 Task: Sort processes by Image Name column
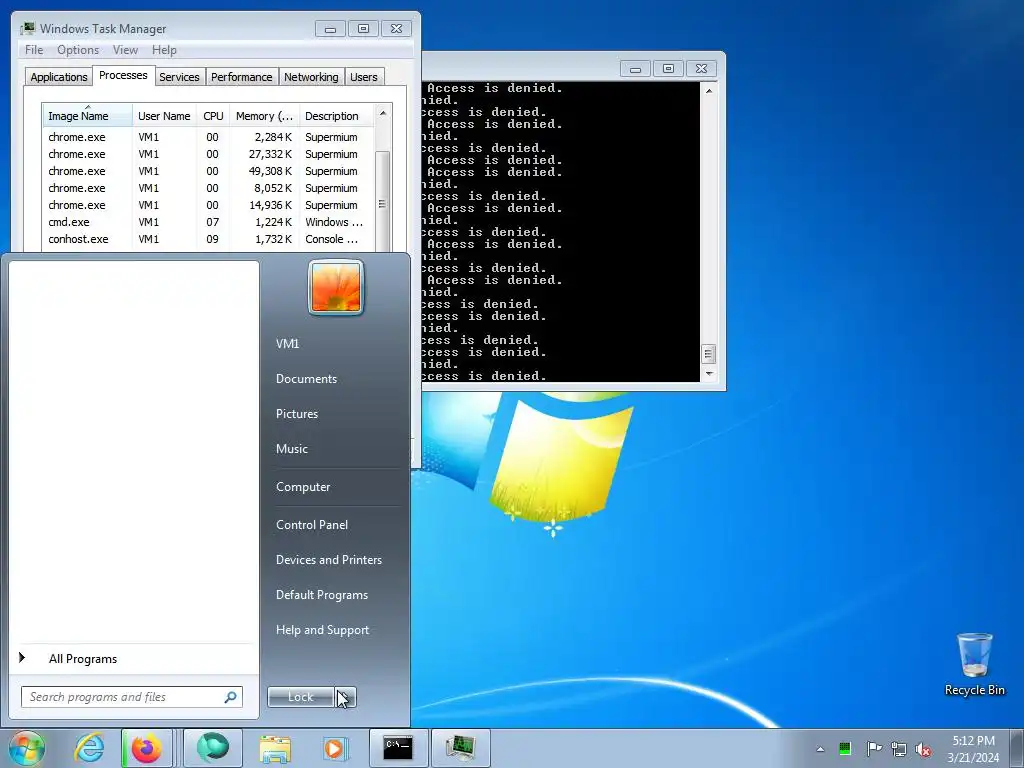coord(88,116)
